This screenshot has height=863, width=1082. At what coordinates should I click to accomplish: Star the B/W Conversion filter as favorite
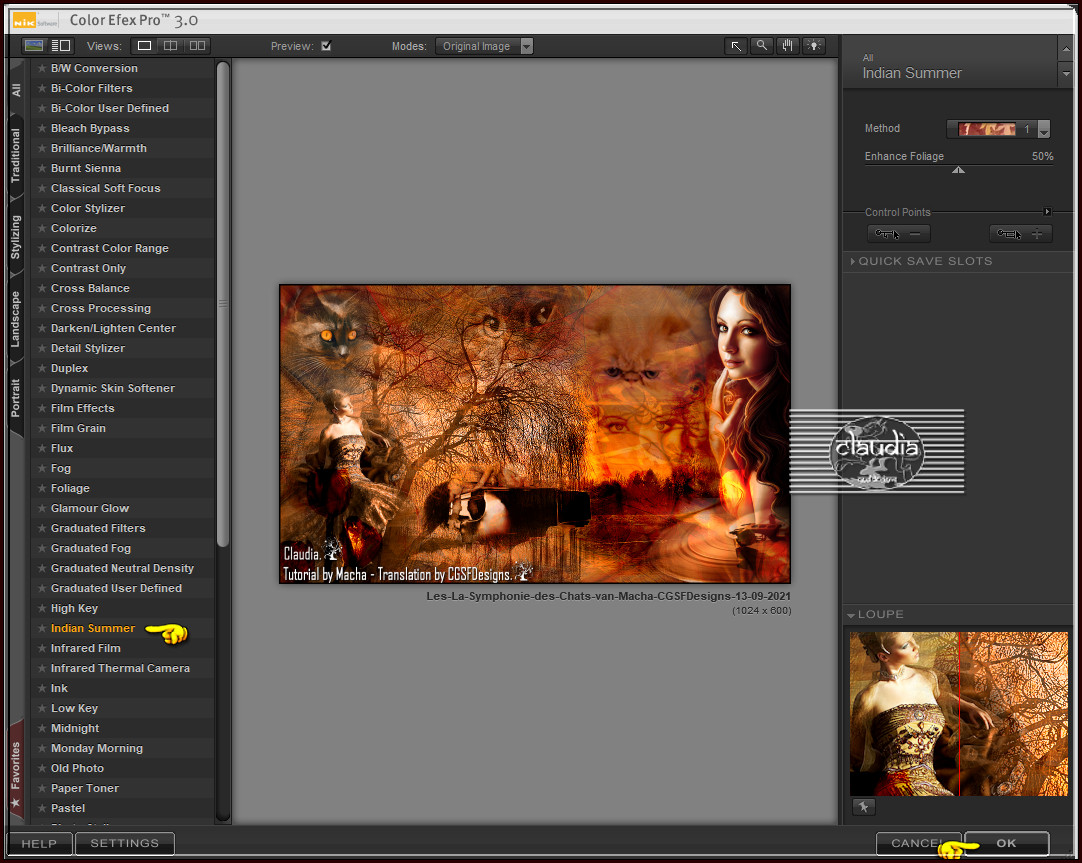tap(42, 68)
